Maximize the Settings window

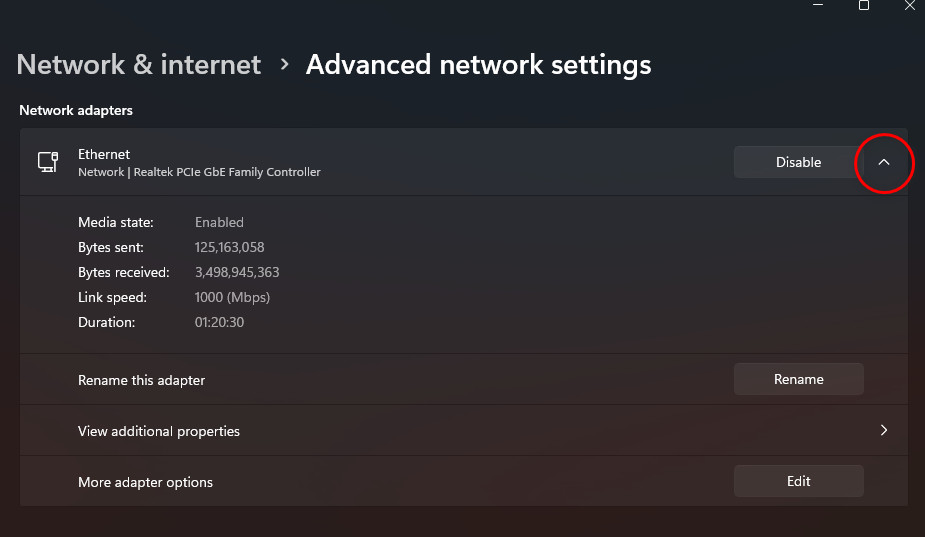(x=864, y=6)
